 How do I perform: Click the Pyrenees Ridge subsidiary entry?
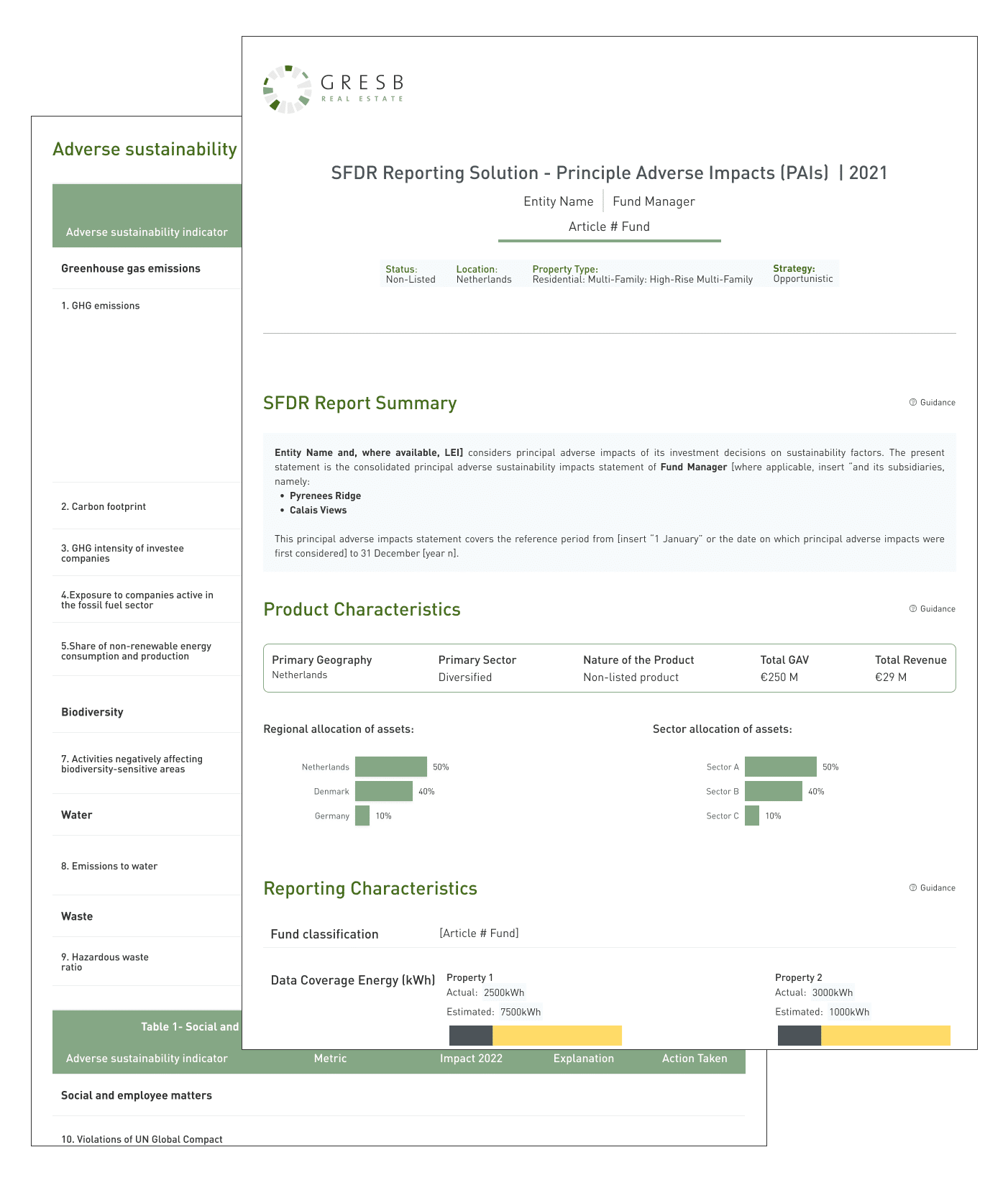click(325, 496)
